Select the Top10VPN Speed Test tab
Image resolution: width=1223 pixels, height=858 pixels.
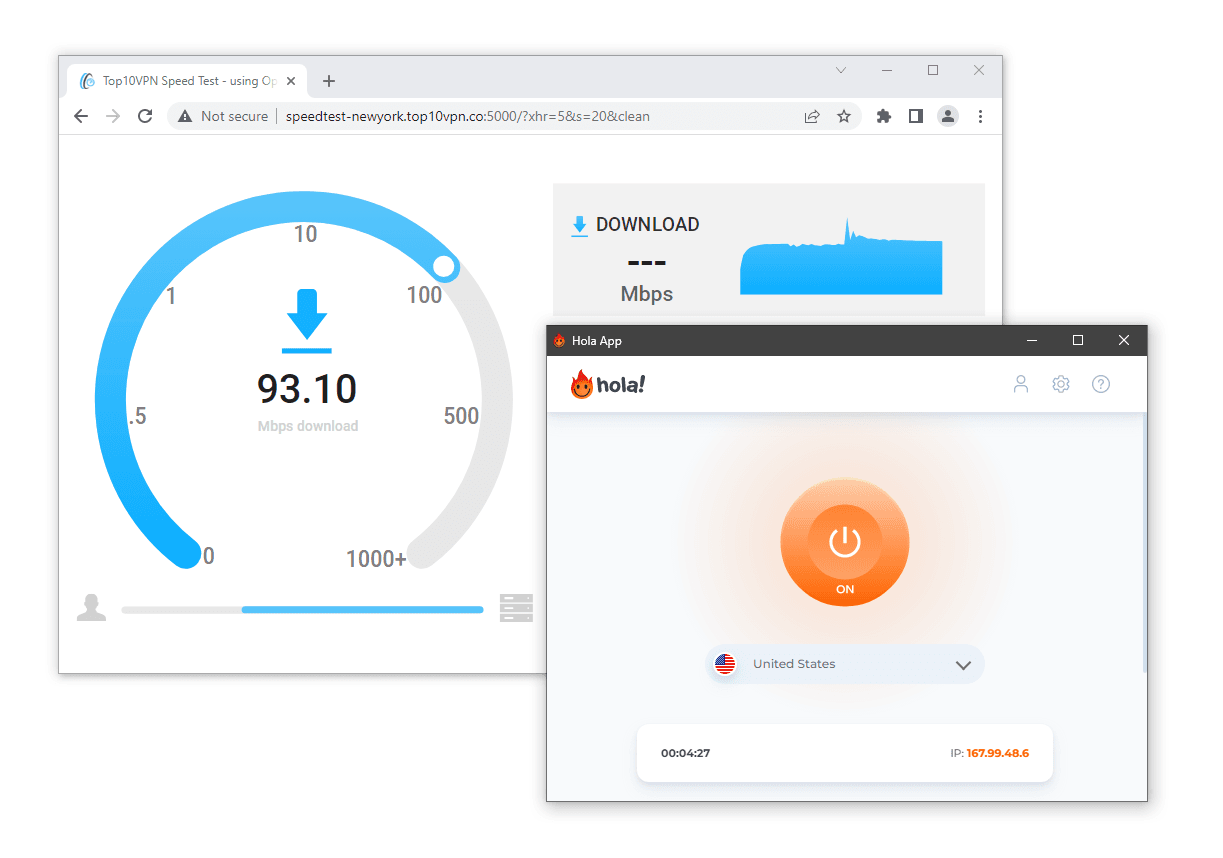coord(185,80)
